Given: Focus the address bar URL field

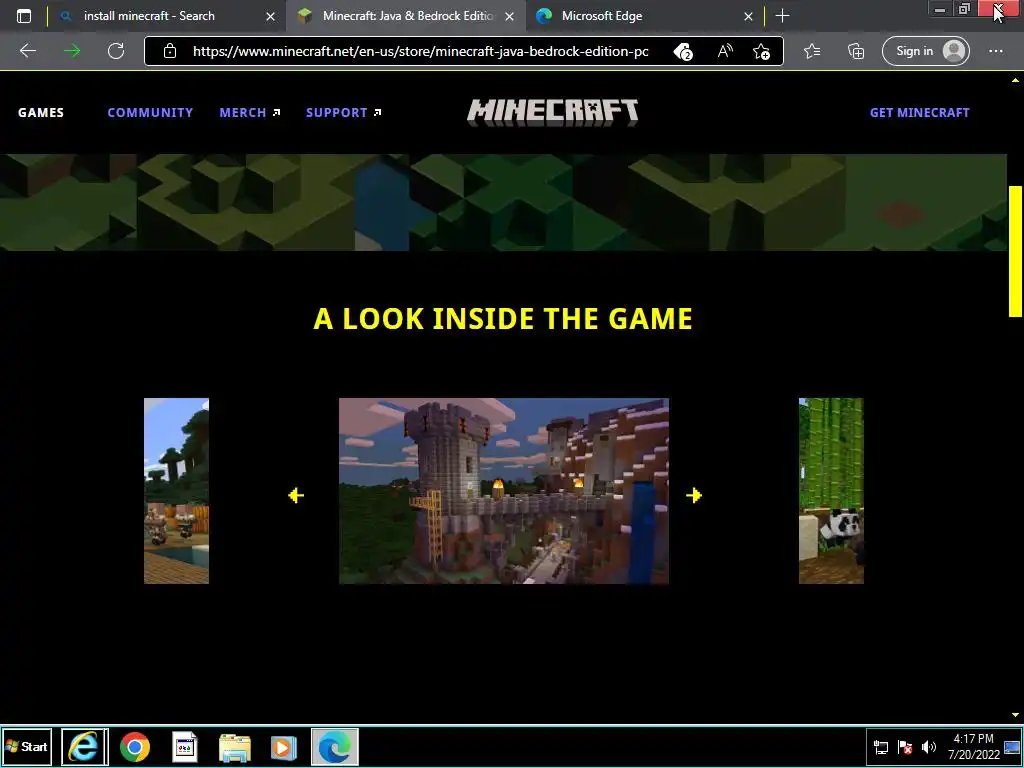Looking at the screenshot, I should click(421, 51).
